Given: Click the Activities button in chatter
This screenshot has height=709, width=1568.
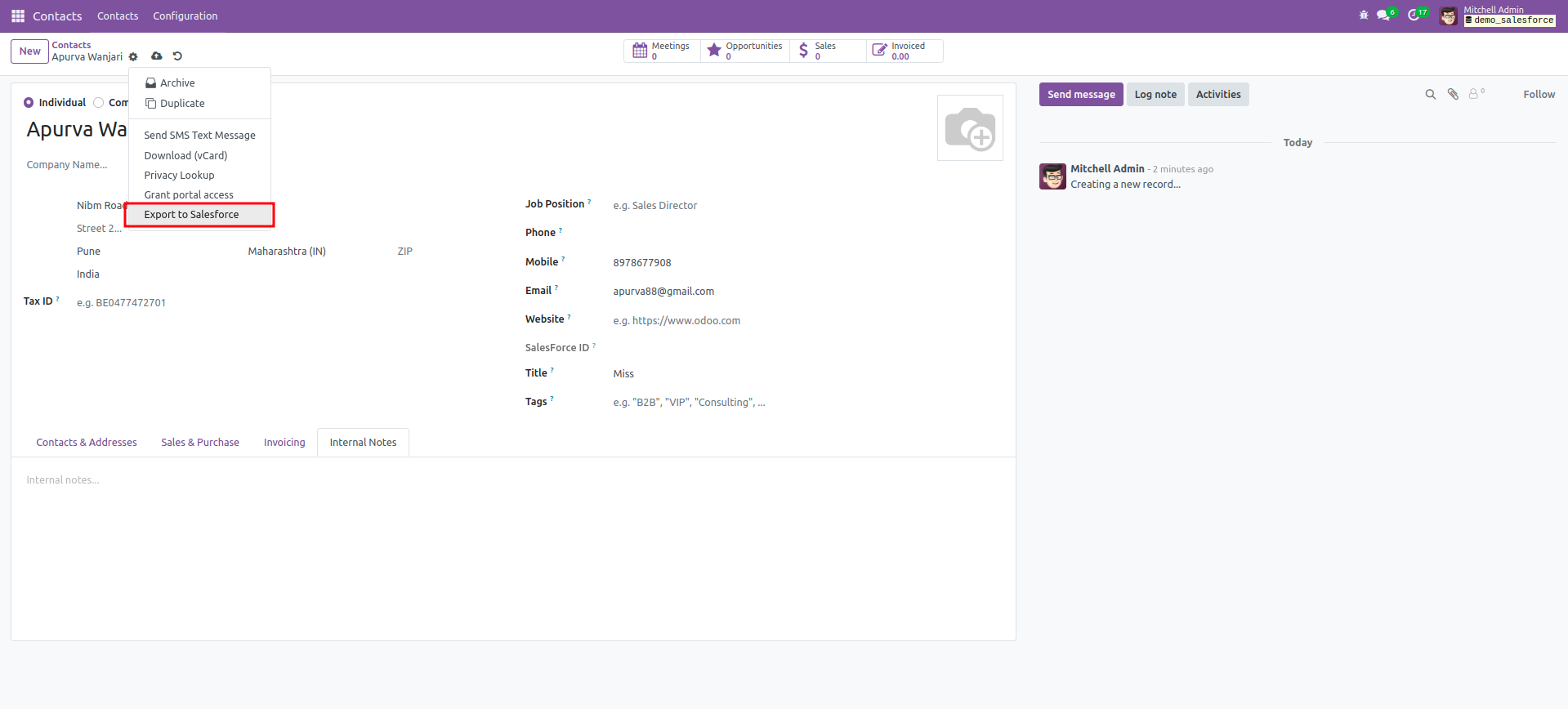Looking at the screenshot, I should click(1218, 95).
